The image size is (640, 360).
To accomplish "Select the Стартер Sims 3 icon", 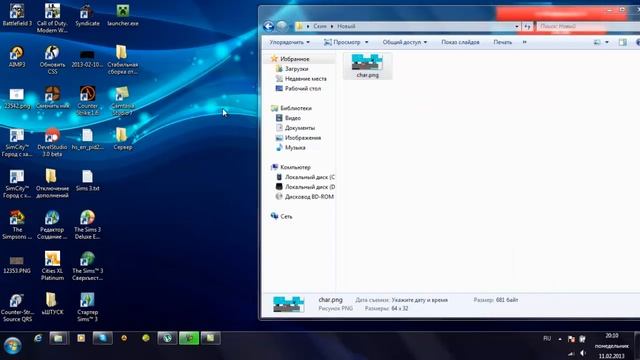I will pyautogui.click(x=87, y=307).
